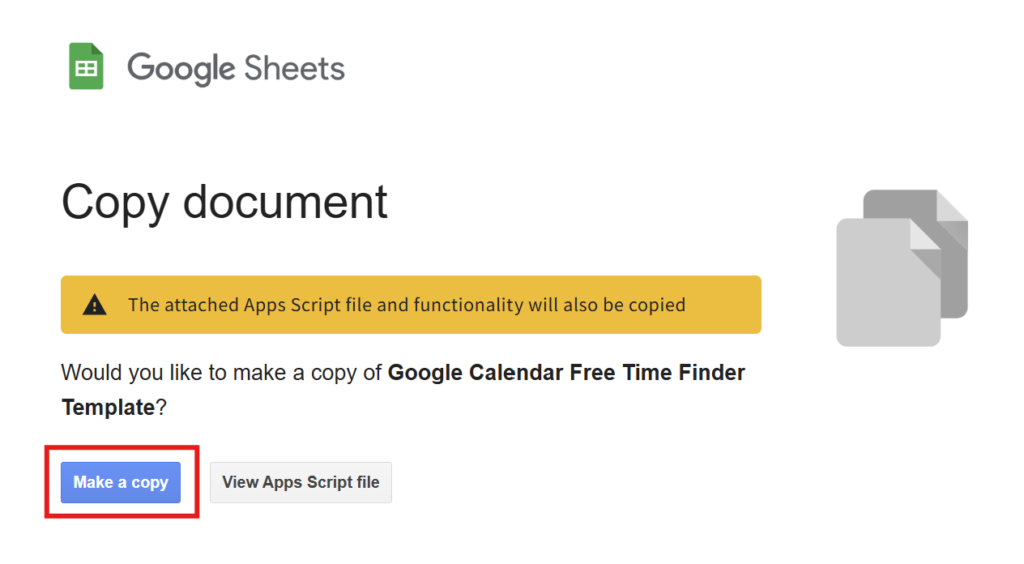Click the green Google Sheets icon
The image size is (1024, 564).
pos(86,66)
